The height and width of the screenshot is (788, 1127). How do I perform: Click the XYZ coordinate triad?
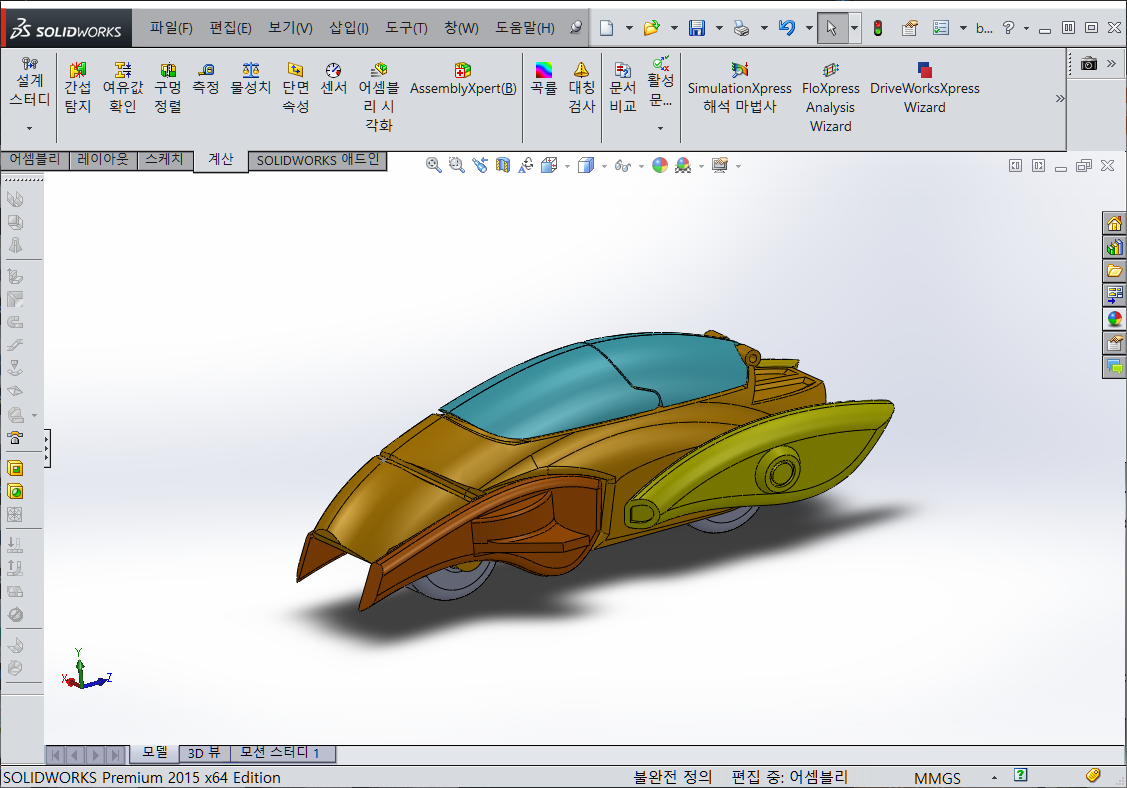coord(86,670)
